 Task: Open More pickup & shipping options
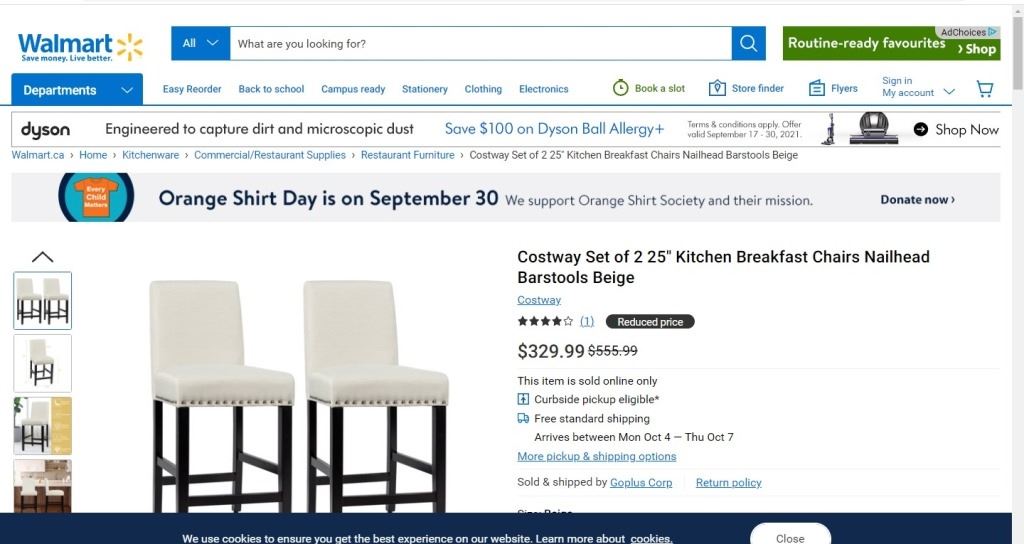click(596, 456)
